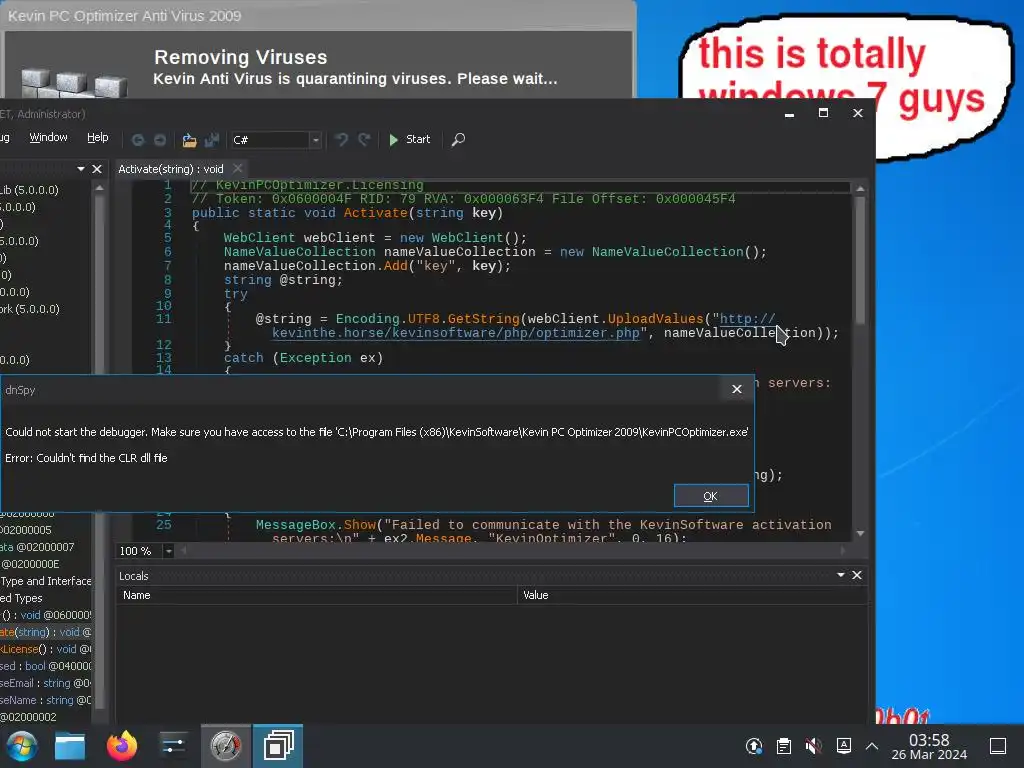Close the assembly explorer panel

click(97, 169)
